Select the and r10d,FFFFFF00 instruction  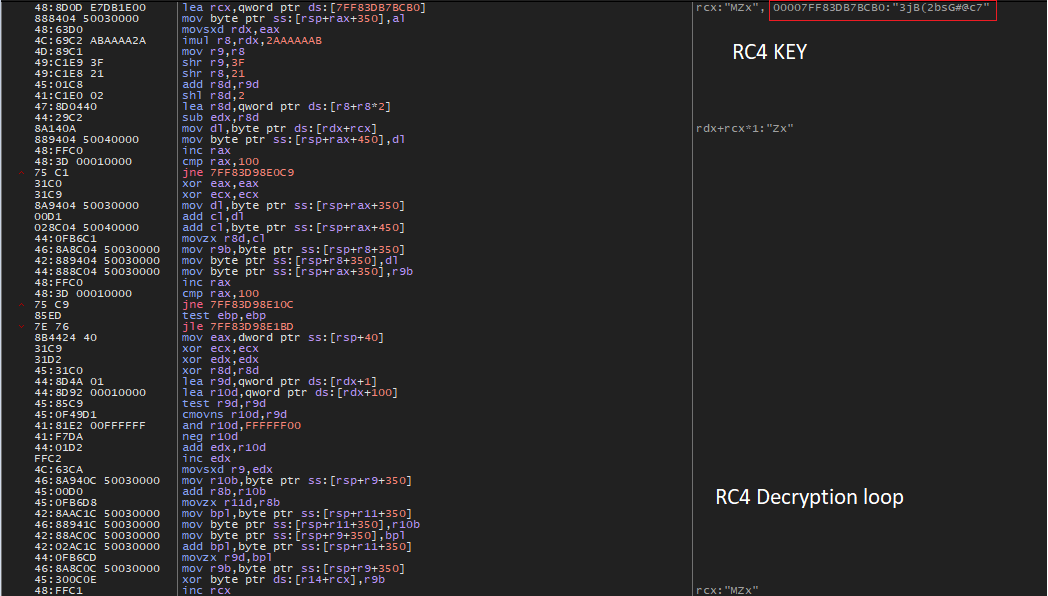click(241, 425)
